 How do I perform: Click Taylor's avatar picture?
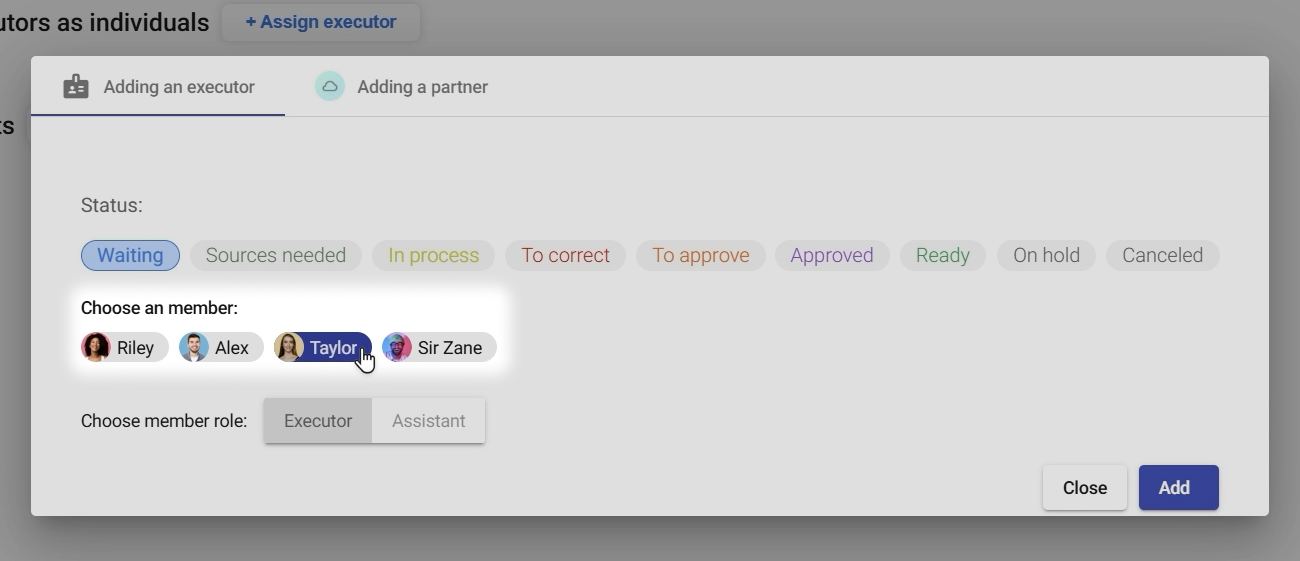click(289, 347)
